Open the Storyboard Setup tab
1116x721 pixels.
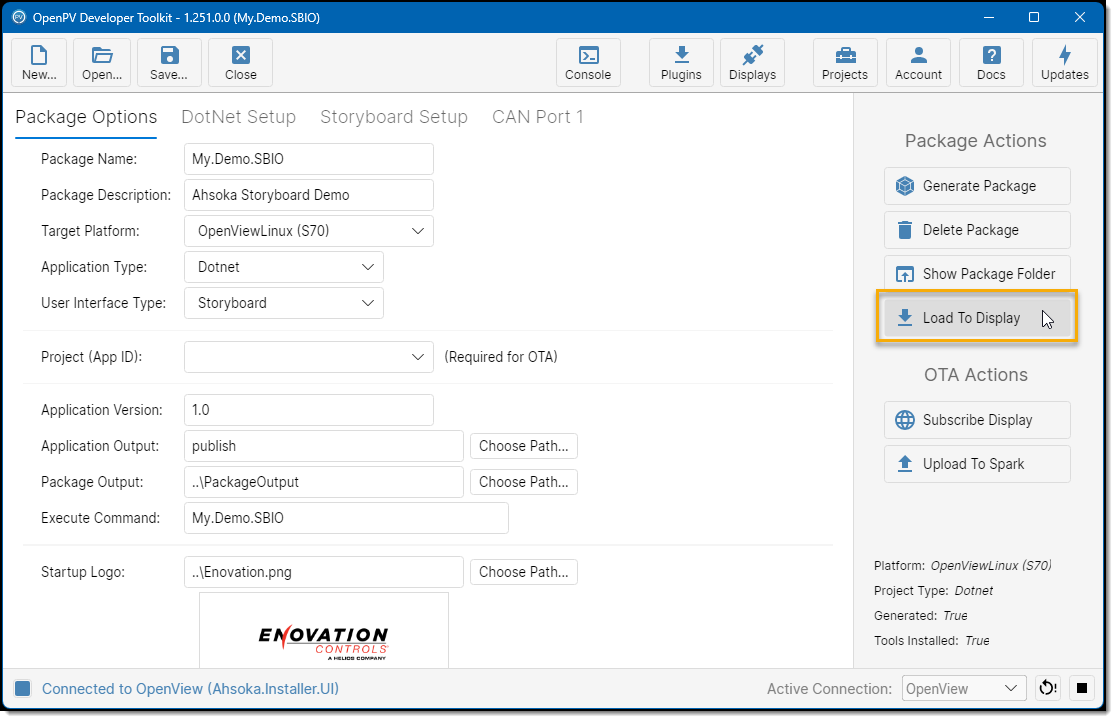click(x=394, y=117)
